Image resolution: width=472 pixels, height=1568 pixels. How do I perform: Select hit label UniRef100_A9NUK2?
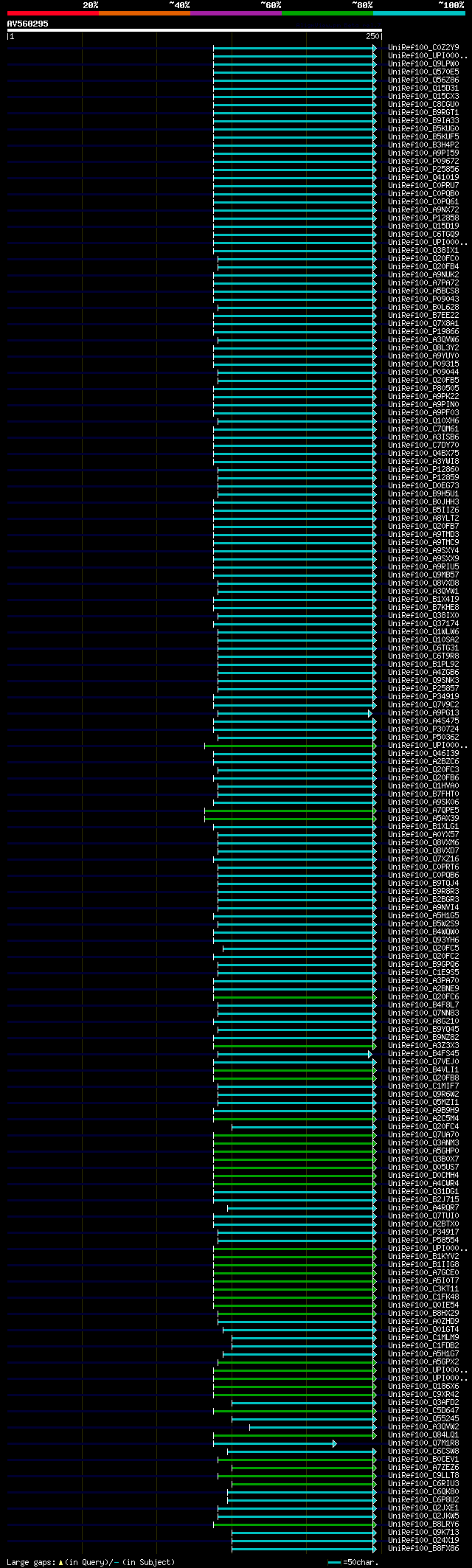(423, 274)
